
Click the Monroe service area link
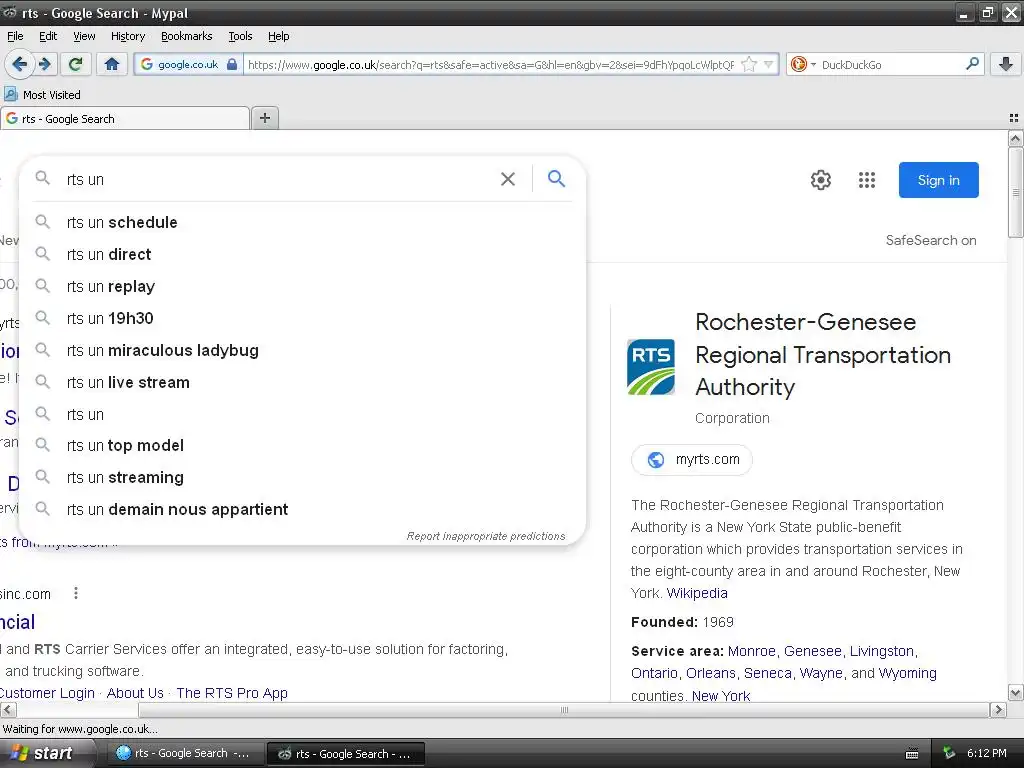click(x=752, y=651)
